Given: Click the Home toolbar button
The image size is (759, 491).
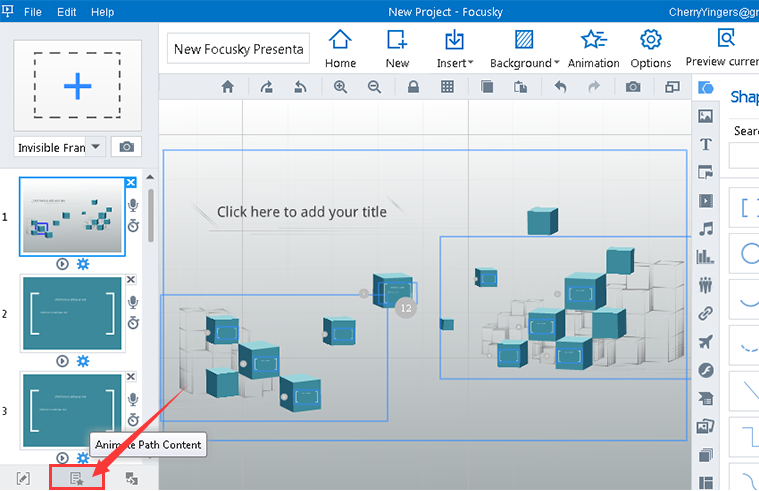Looking at the screenshot, I should click(x=340, y=49).
